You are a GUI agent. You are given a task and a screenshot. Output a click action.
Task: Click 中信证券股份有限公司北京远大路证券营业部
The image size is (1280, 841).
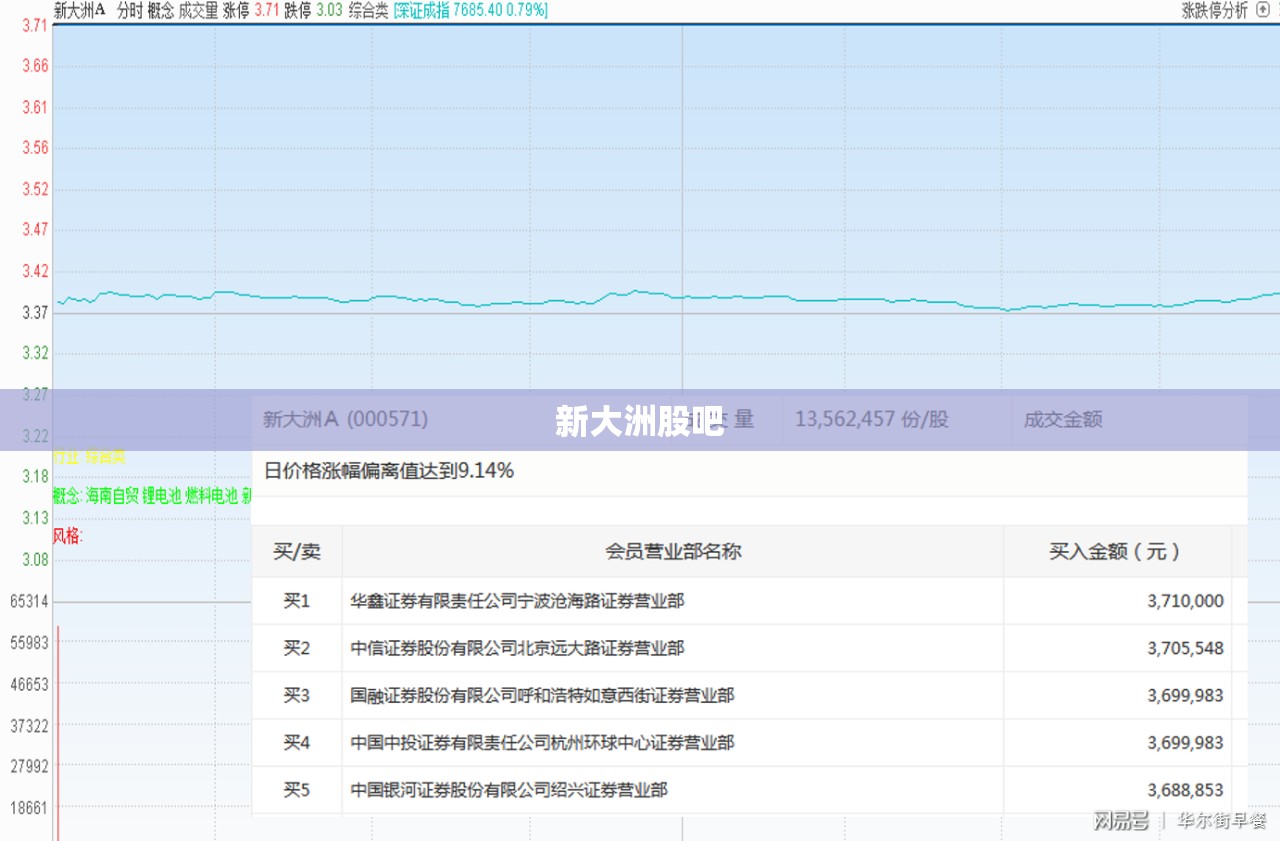pyautogui.click(x=517, y=648)
